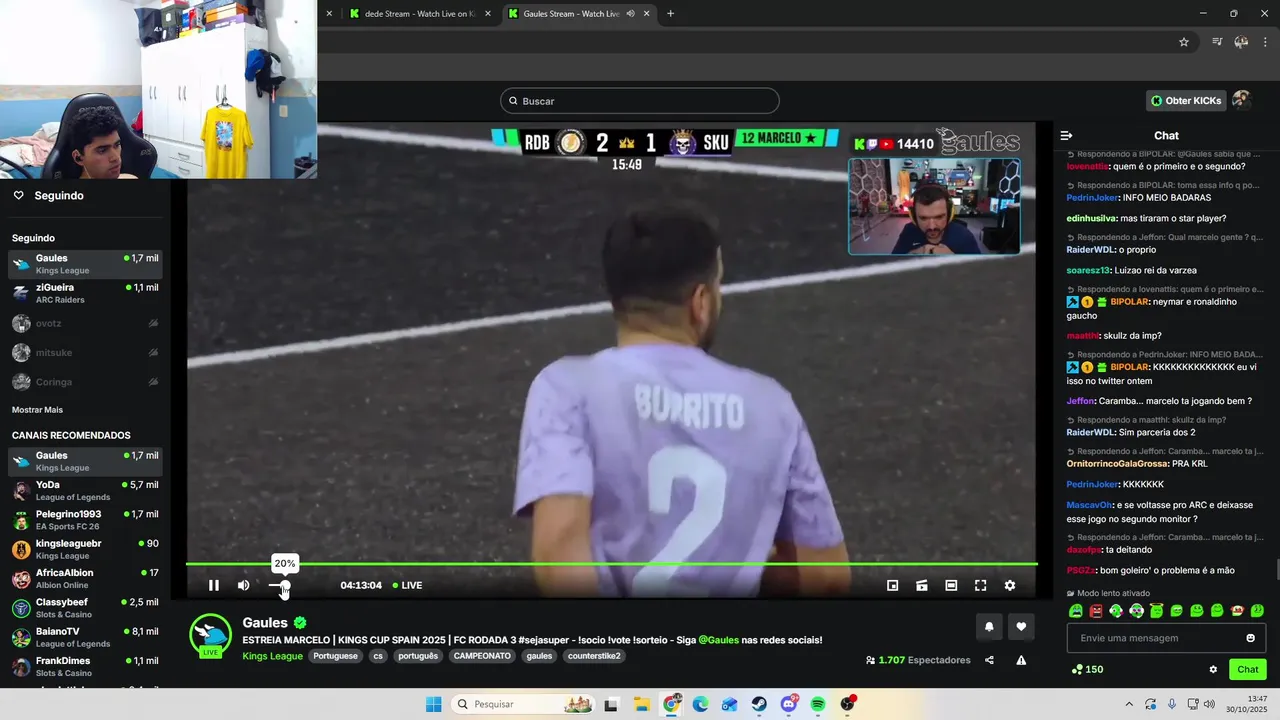The height and width of the screenshot is (720, 1280).
Task: Show hidden system tray icons
Action: [x=1129, y=704]
